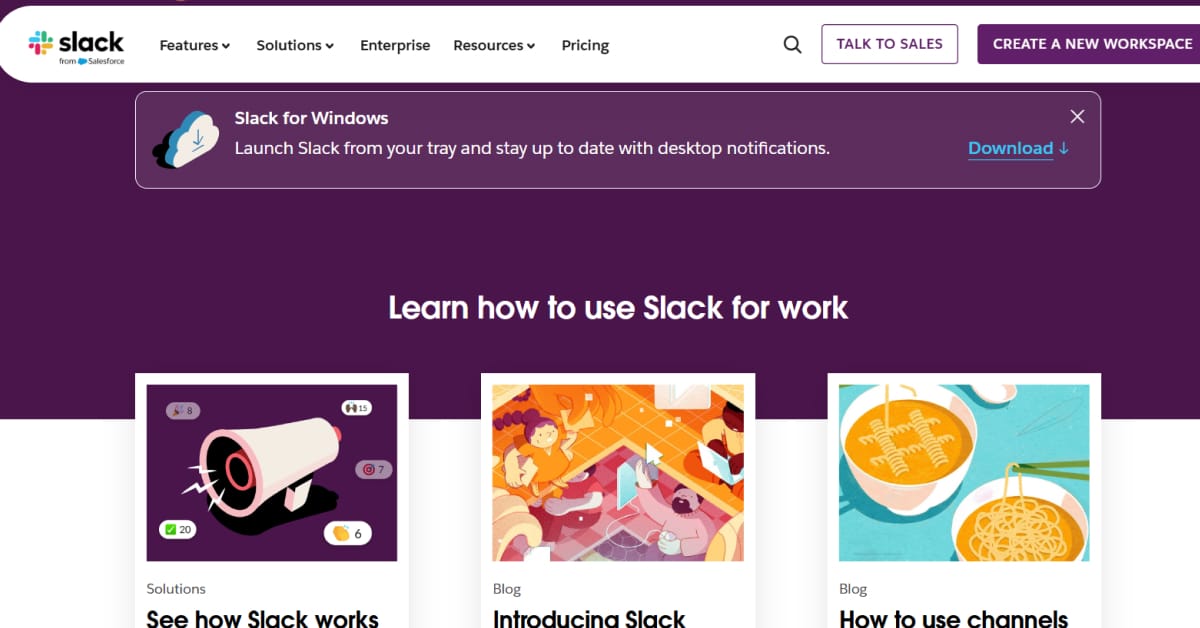Expand the Resources menu

coord(494,45)
